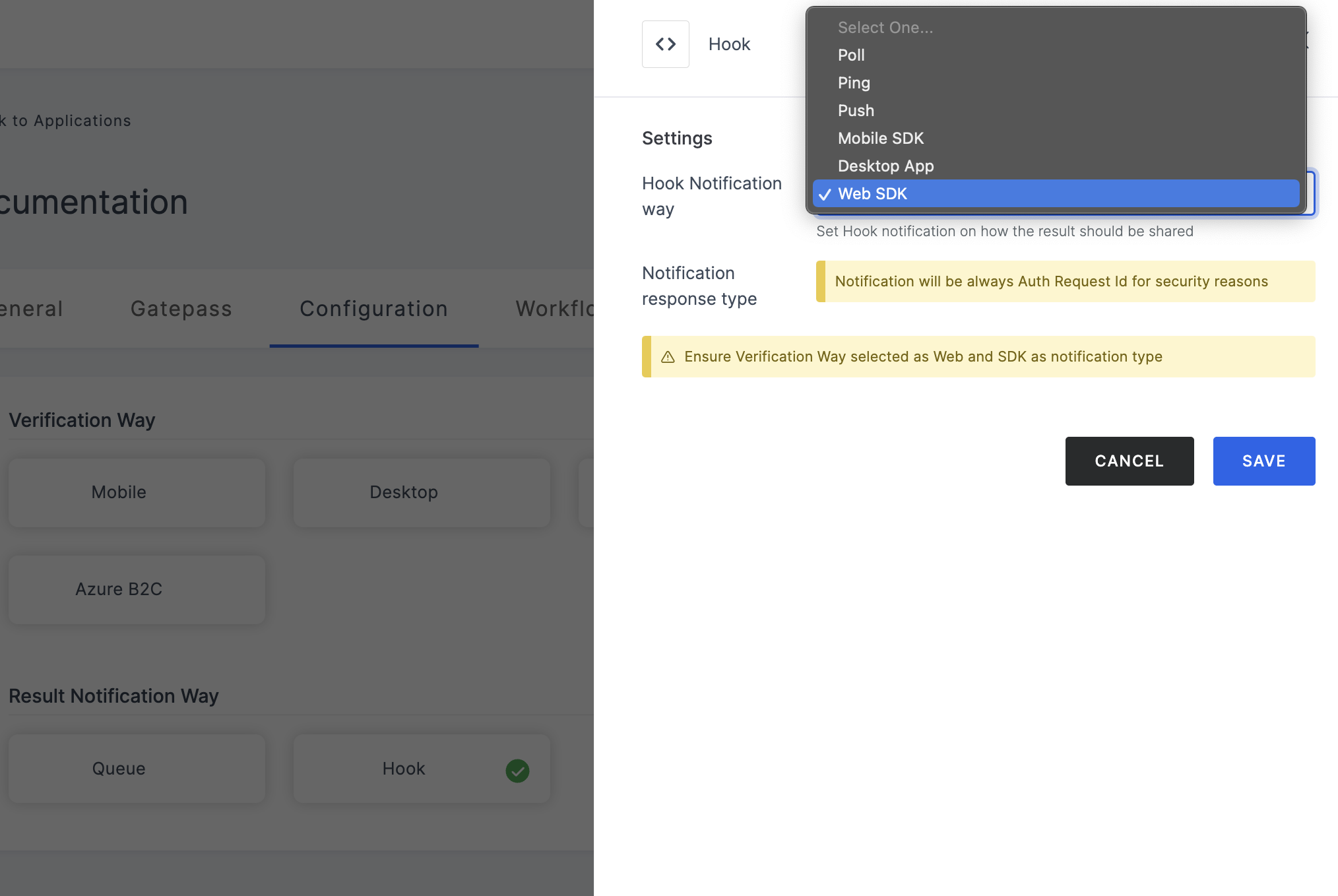The height and width of the screenshot is (896, 1338).
Task: Click the CANCEL button
Action: click(x=1129, y=461)
